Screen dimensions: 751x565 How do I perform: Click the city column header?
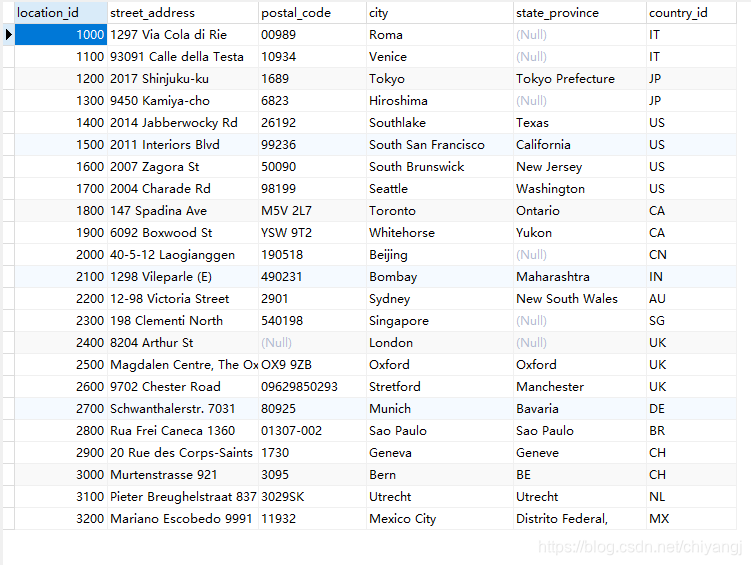click(440, 13)
